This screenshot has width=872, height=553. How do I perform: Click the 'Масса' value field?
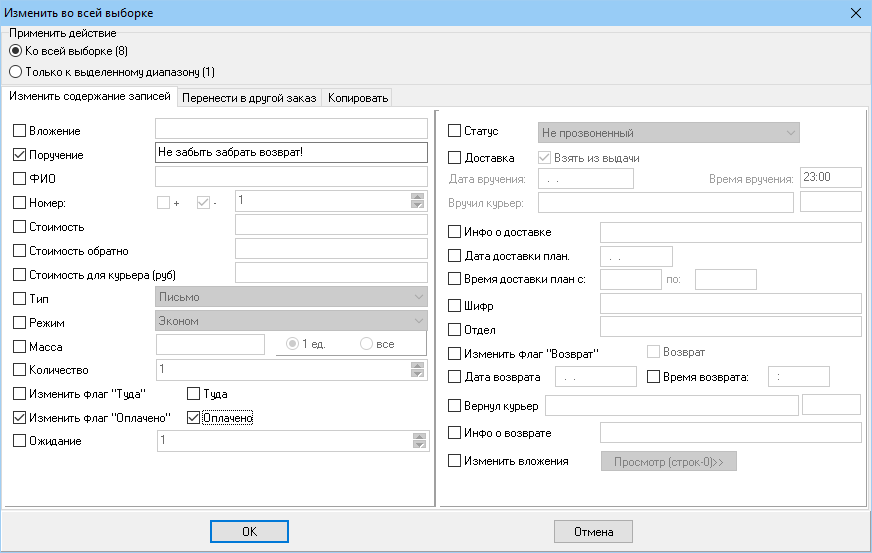210,344
